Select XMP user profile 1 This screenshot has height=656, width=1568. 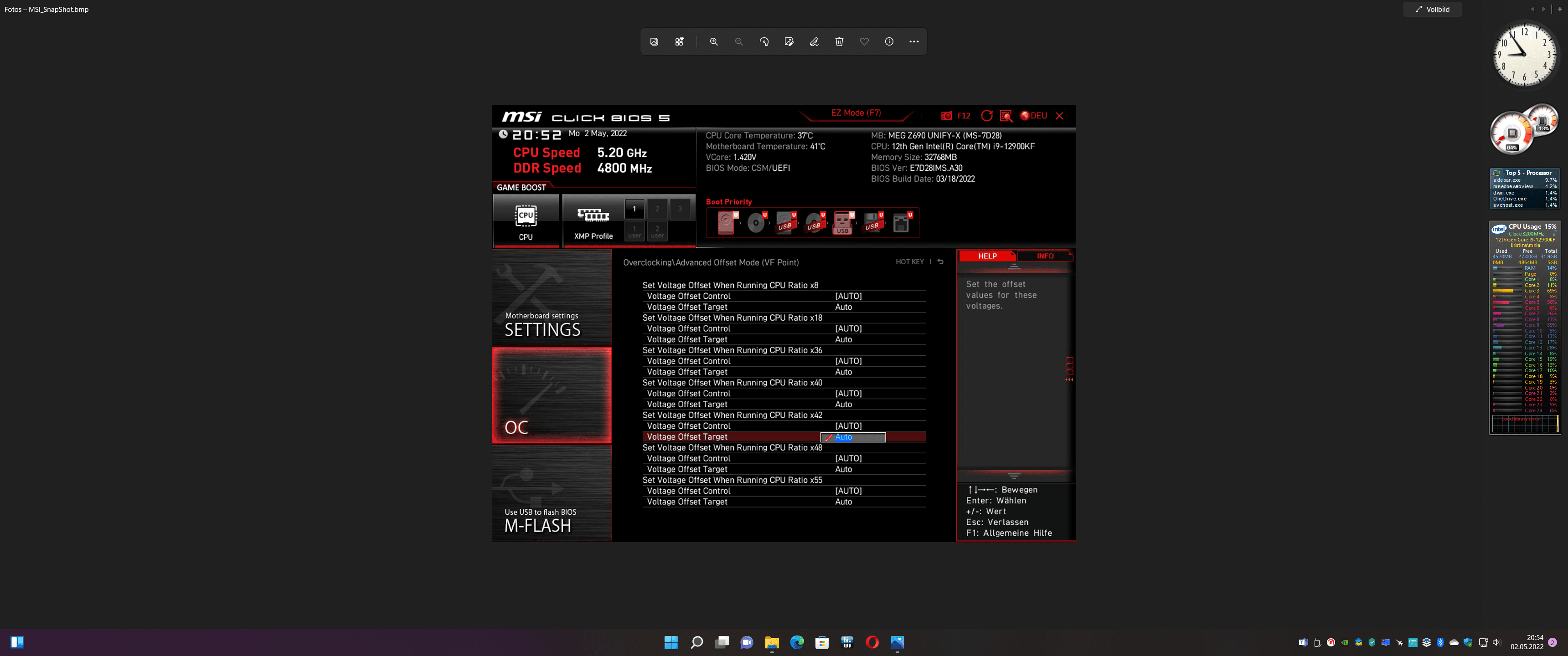[x=634, y=231]
